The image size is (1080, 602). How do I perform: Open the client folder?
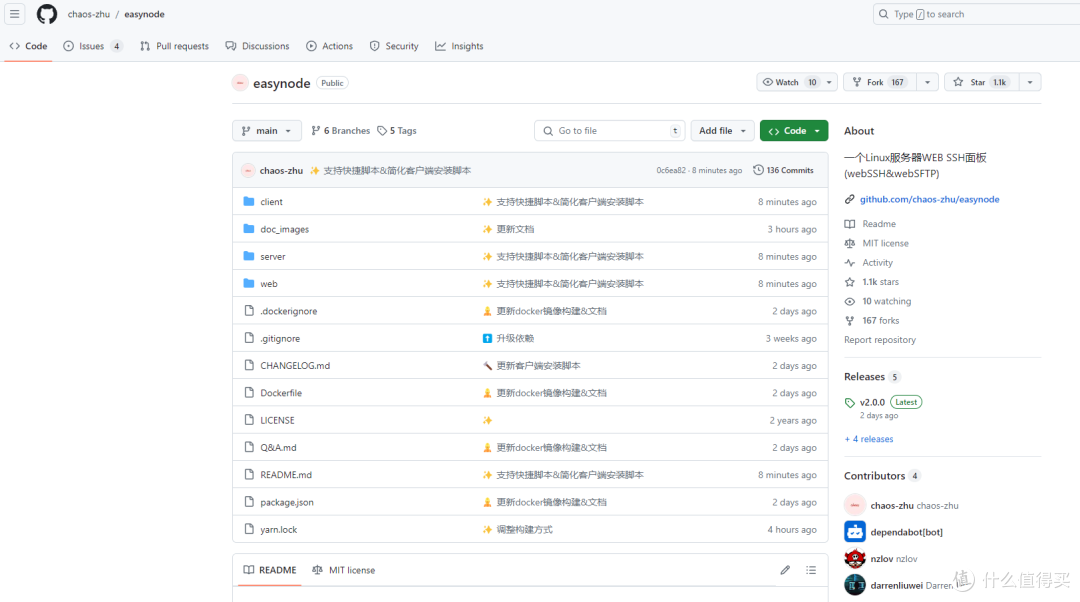(271, 202)
